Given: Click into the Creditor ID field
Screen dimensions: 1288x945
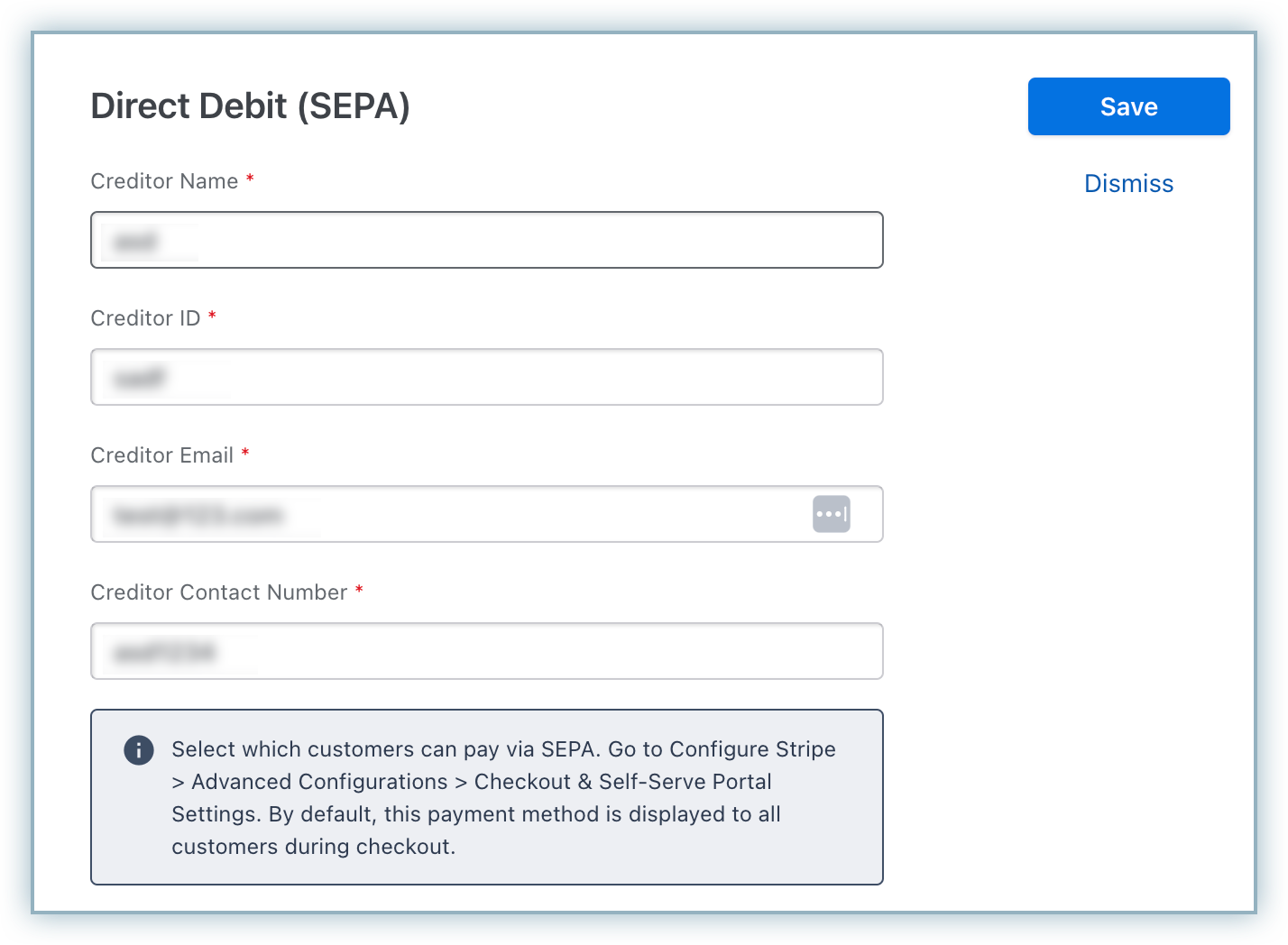Looking at the screenshot, I should click(487, 377).
